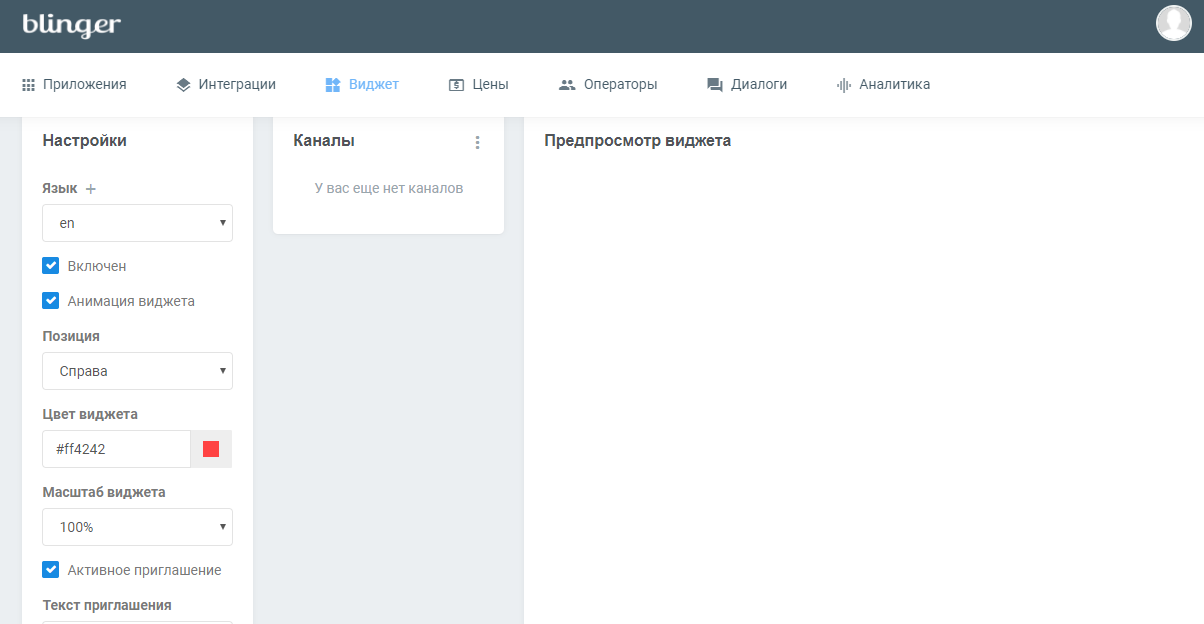Click the Текст приглашения label
Viewport: 1204px width, 624px height.
107,605
